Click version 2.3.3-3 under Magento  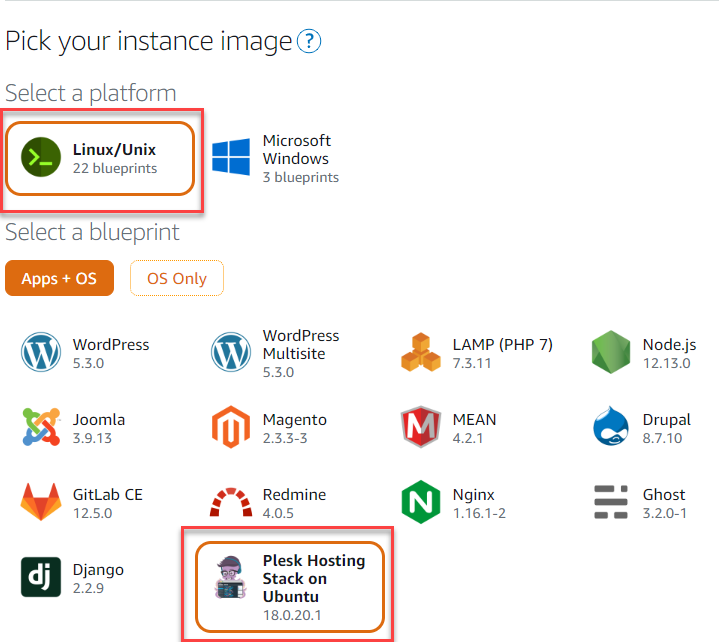[x=285, y=438]
